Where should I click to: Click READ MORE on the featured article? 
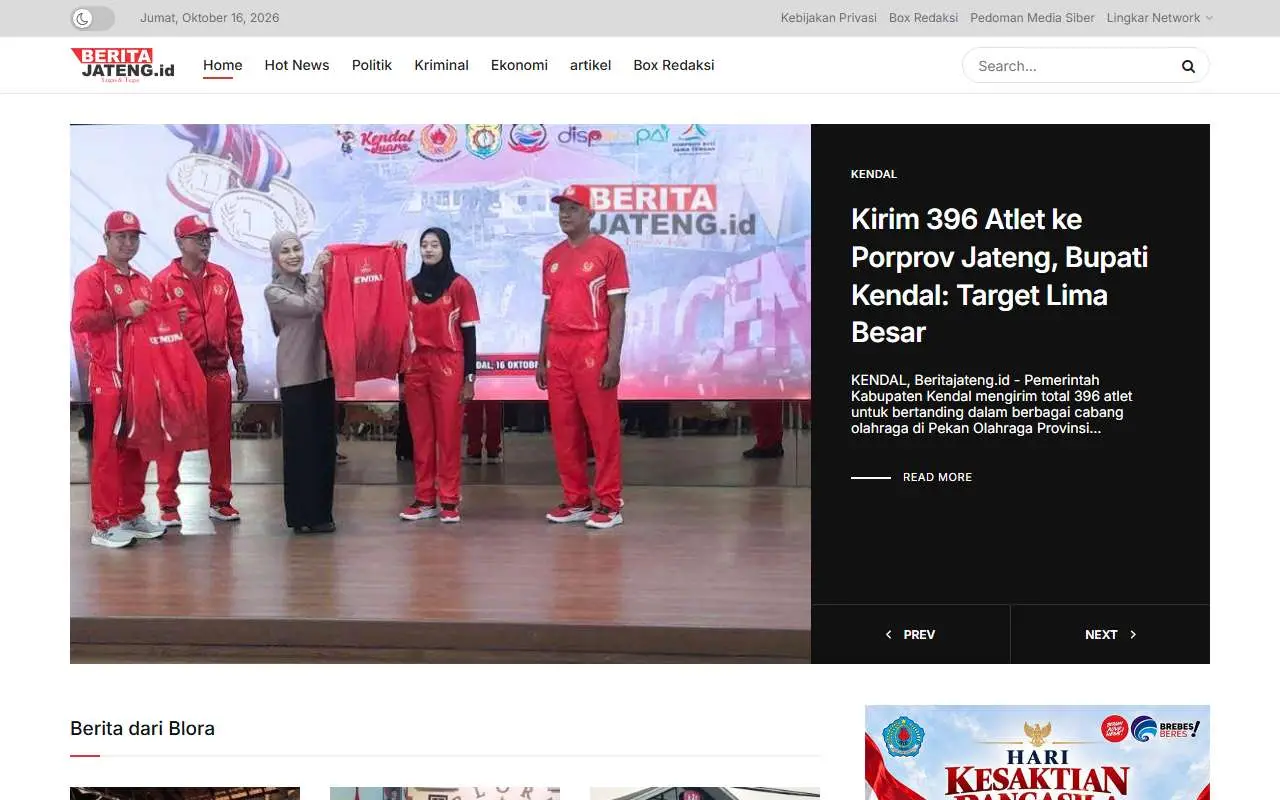937,477
